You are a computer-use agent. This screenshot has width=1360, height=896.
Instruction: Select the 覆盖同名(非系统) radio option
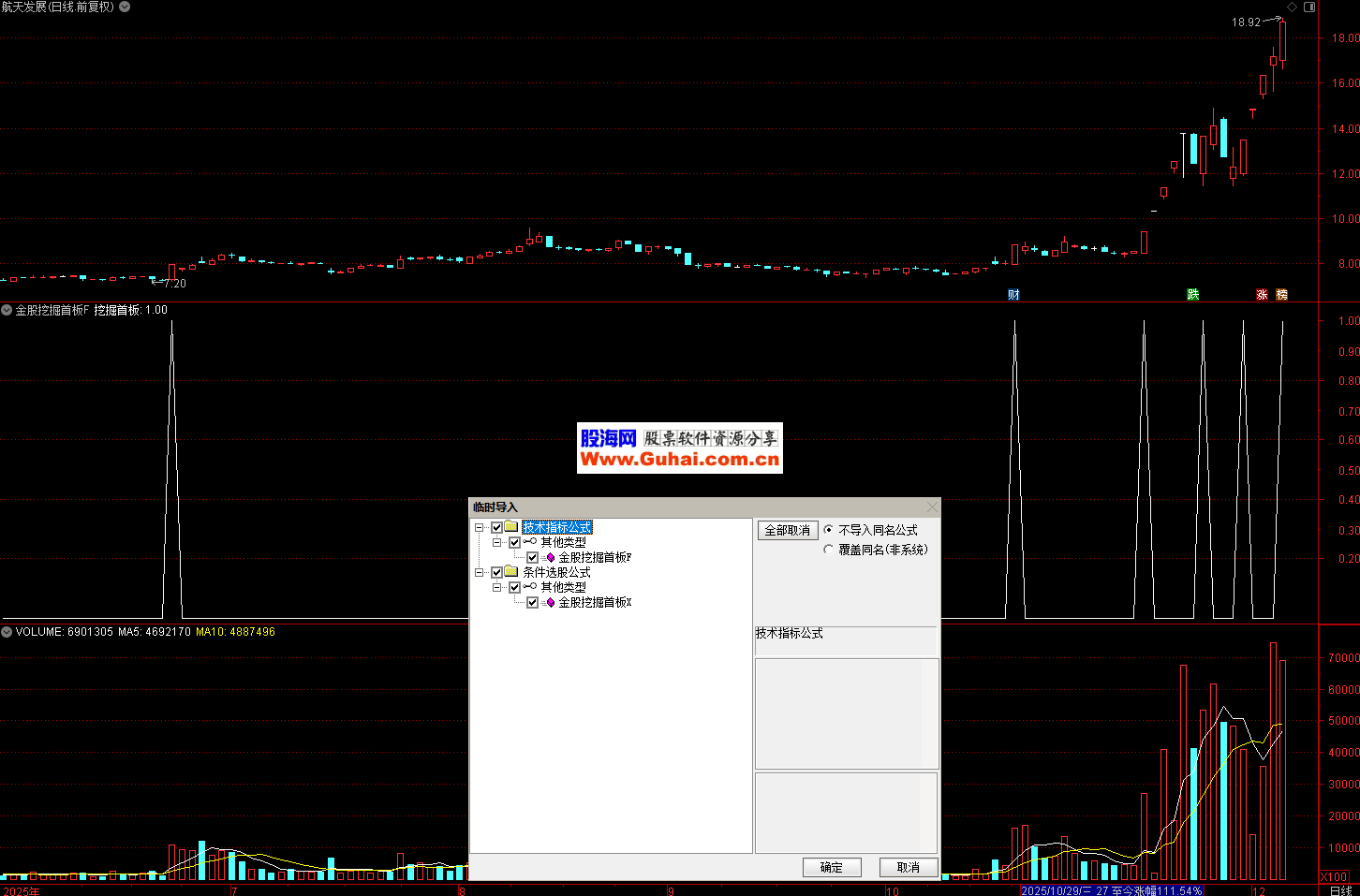828,551
